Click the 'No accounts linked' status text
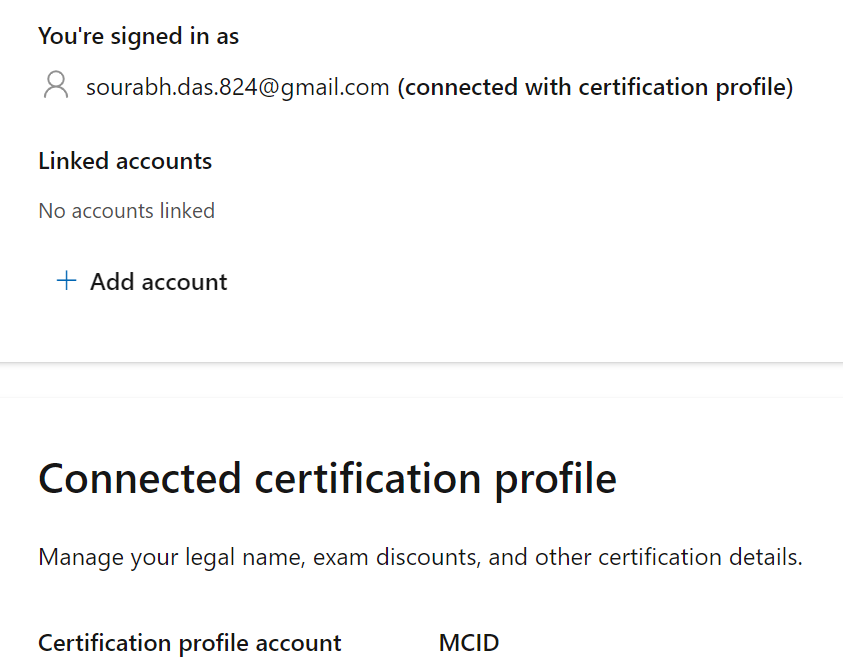This screenshot has width=843, height=662. click(126, 211)
